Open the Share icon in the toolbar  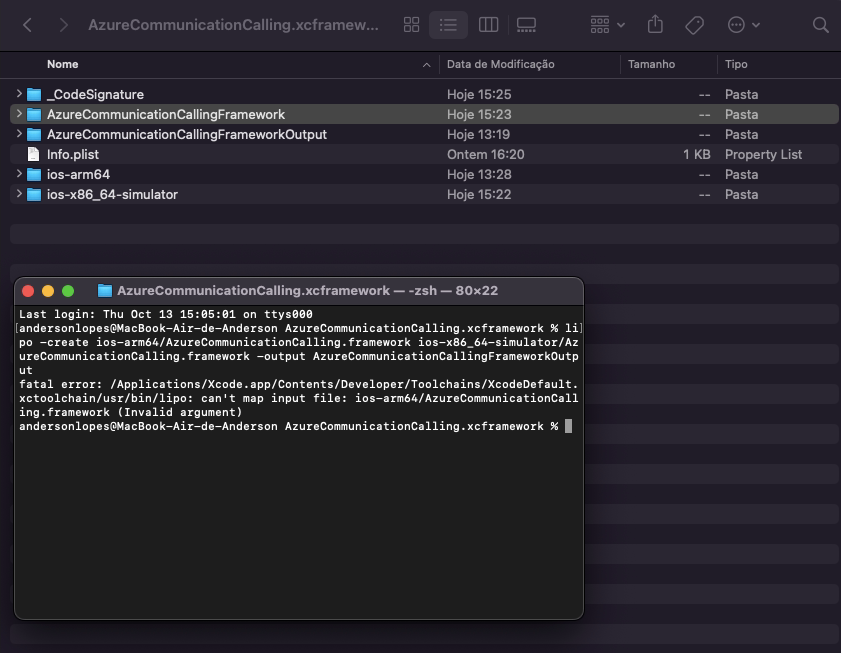(655, 24)
